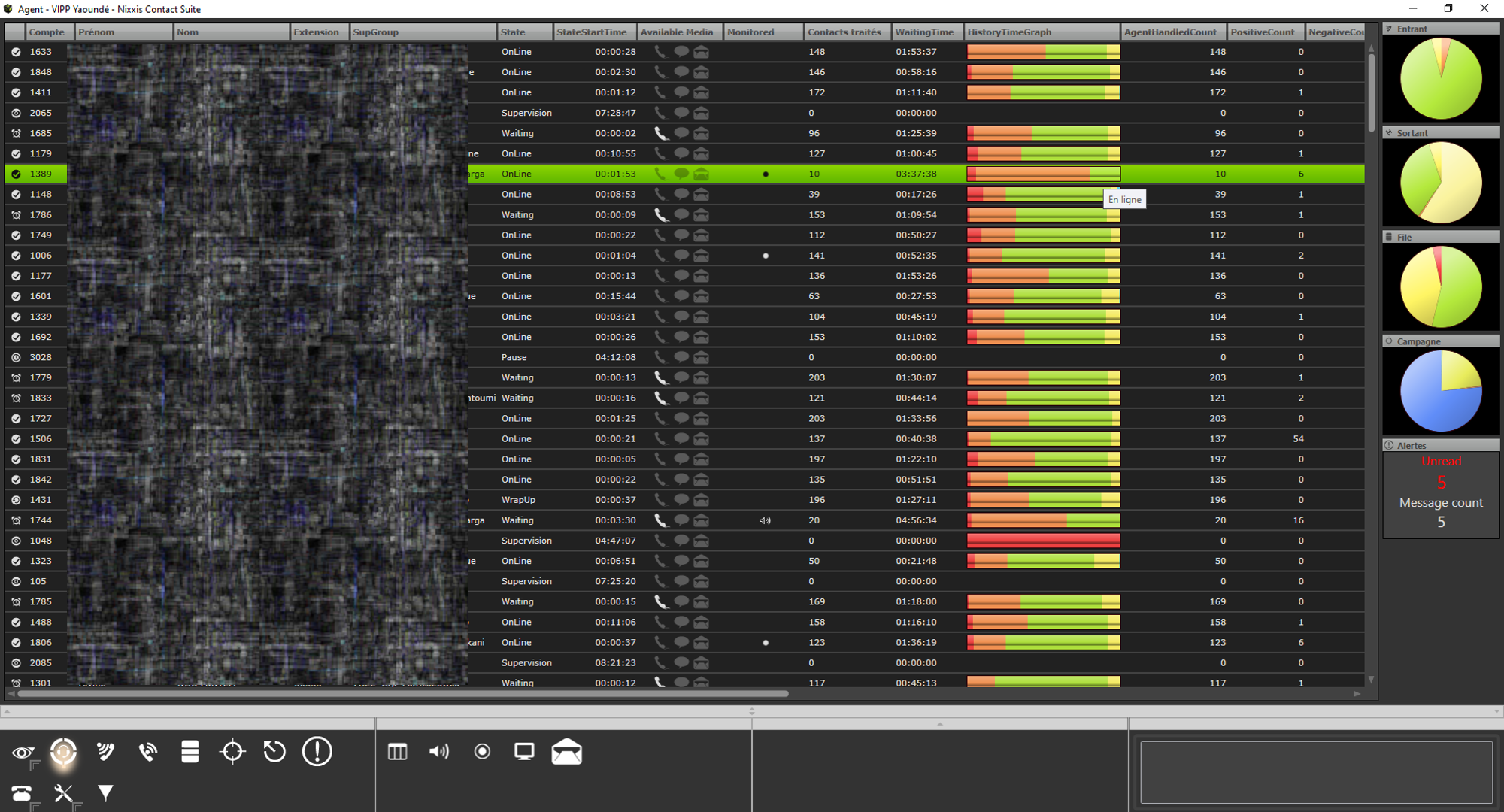Click the queue stack icon
1504x812 pixels.
coord(190,752)
